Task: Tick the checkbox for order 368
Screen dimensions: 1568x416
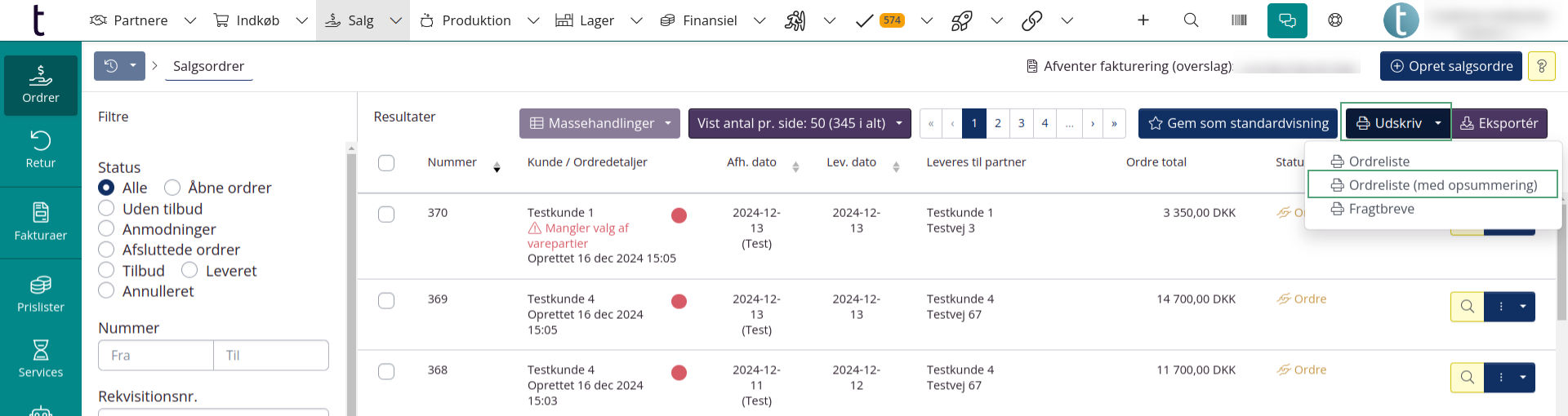Action: pos(386,372)
